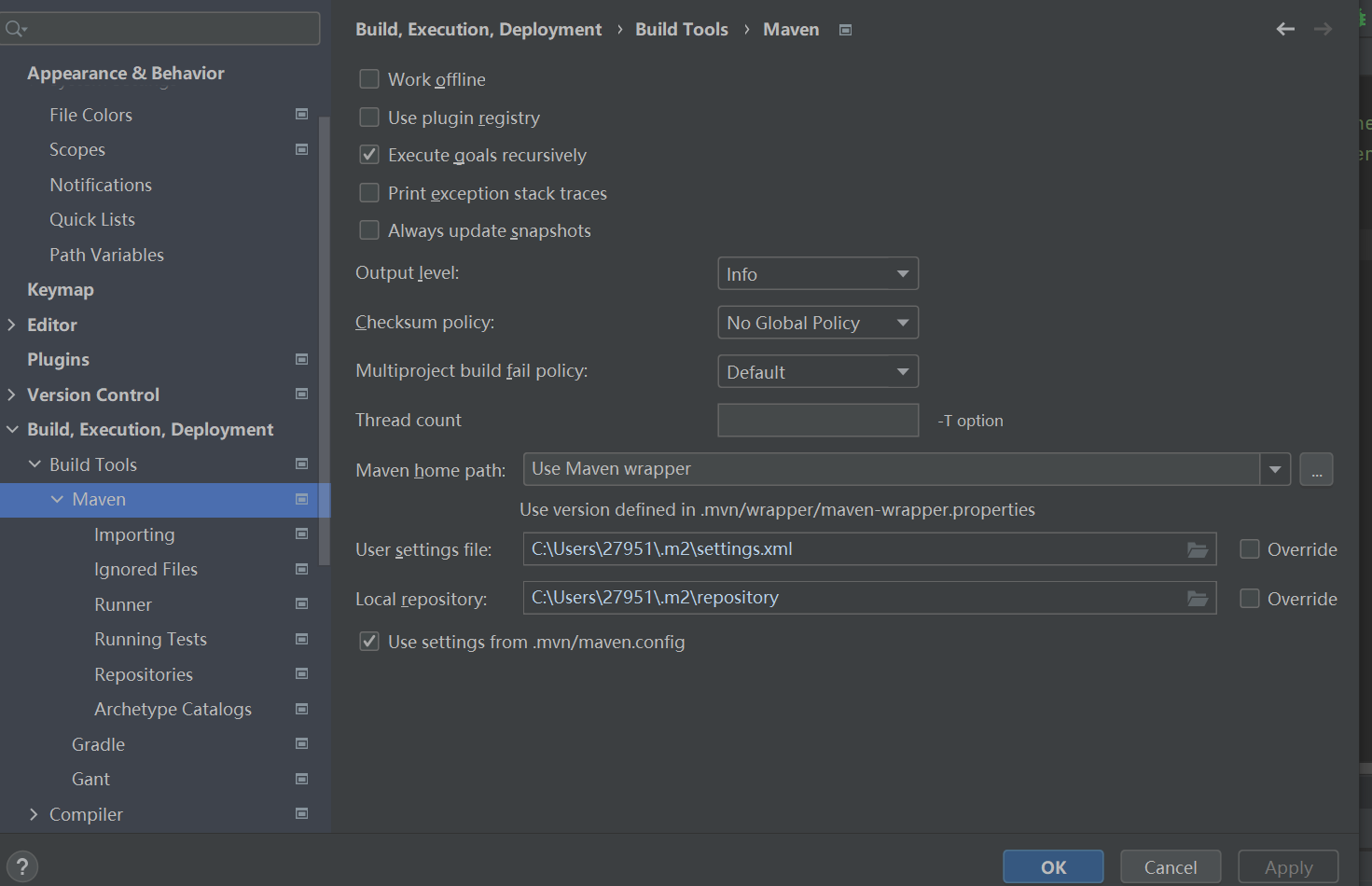The height and width of the screenshot is (886, 1372).
Task: Click Apply button
Action: 1288,867
